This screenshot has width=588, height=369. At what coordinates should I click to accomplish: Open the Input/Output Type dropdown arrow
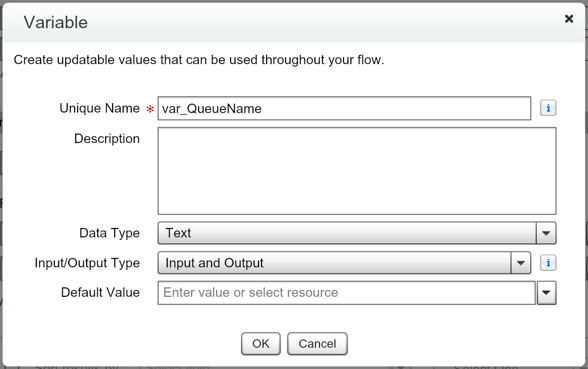(x=520, y=263)
